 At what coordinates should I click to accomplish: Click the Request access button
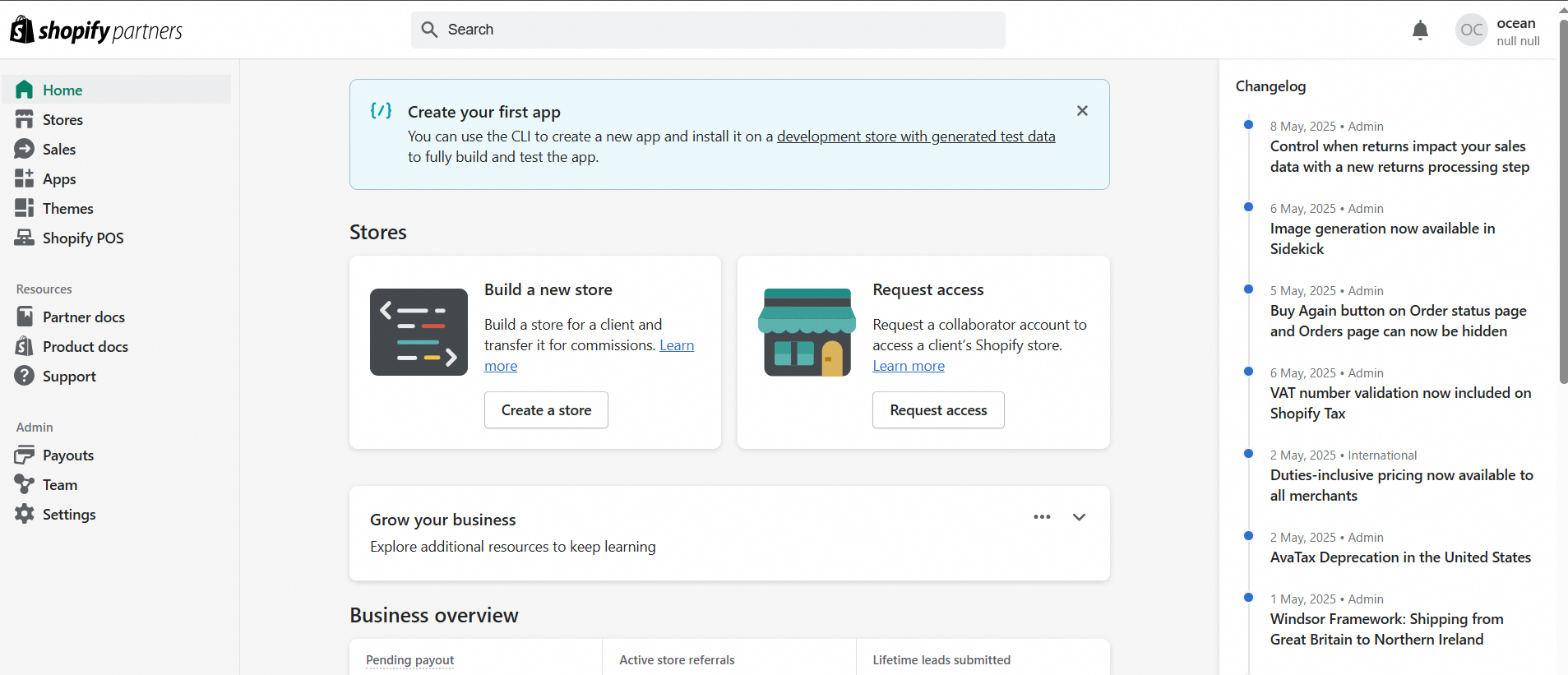coord(938,409)
